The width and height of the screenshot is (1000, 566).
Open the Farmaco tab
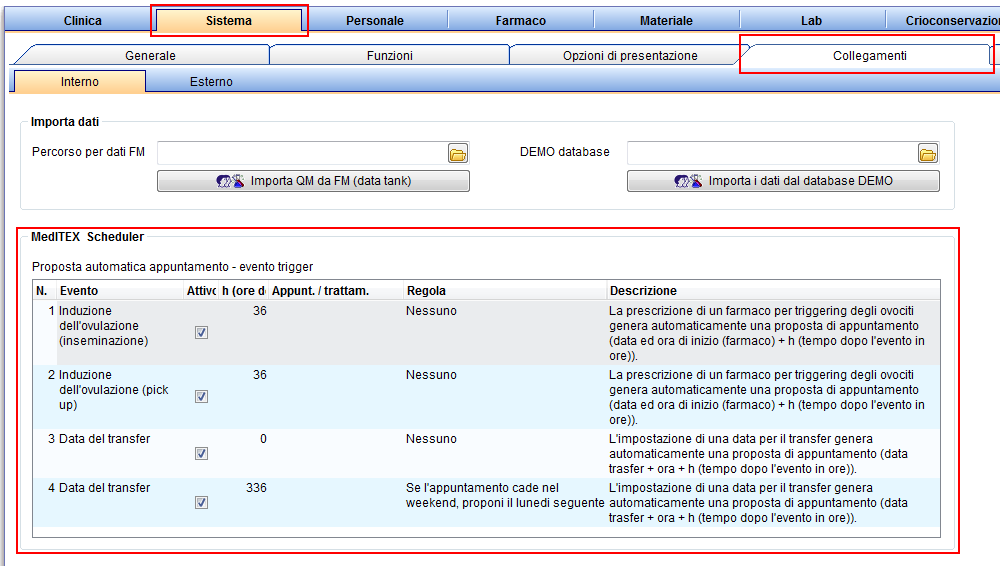point(520,20)
